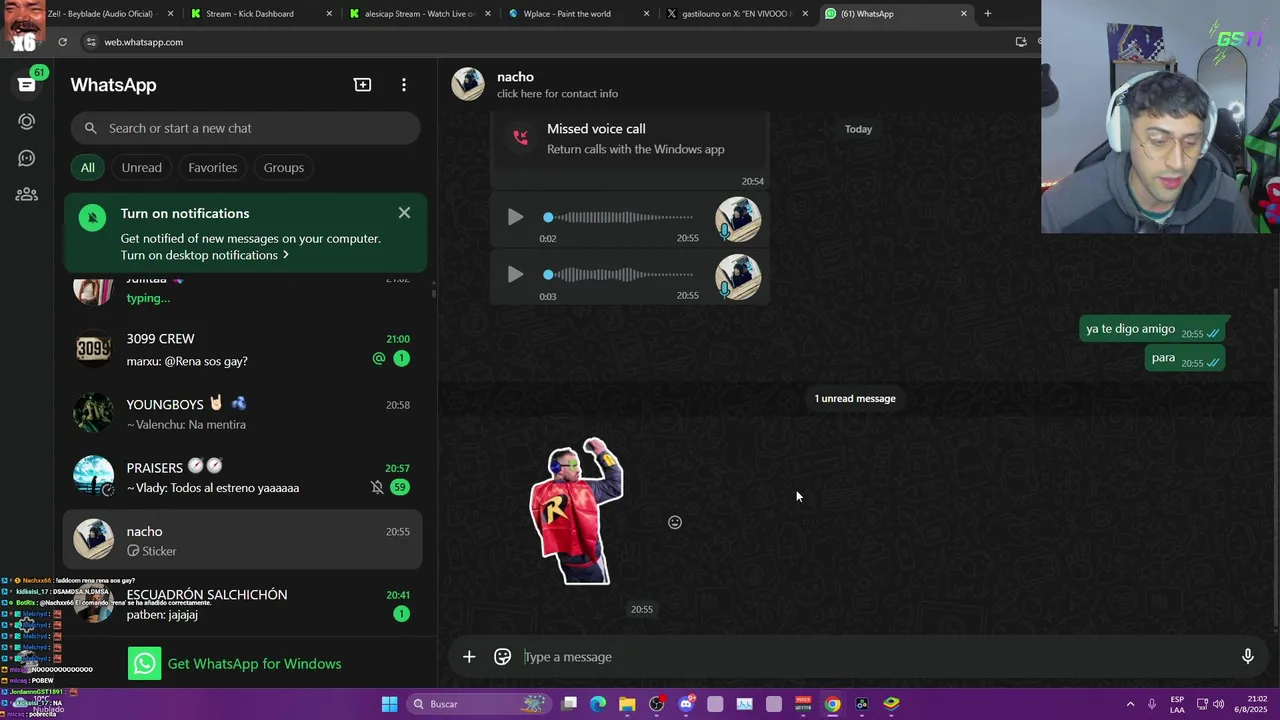Open the clock showing 21:02

tap(1249, 704)
